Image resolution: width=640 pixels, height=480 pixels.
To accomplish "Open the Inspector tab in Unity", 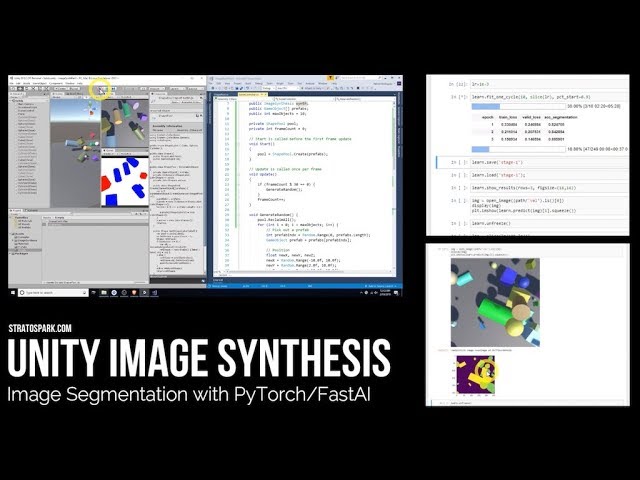I will [158, 94].
